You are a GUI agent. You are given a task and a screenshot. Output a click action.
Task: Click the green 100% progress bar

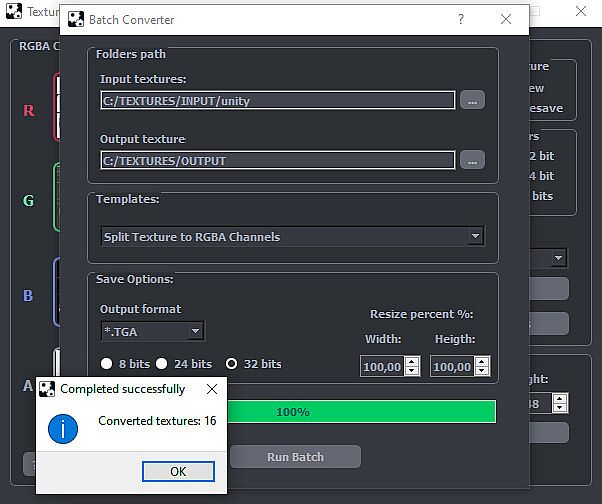(x=362, y=411)
